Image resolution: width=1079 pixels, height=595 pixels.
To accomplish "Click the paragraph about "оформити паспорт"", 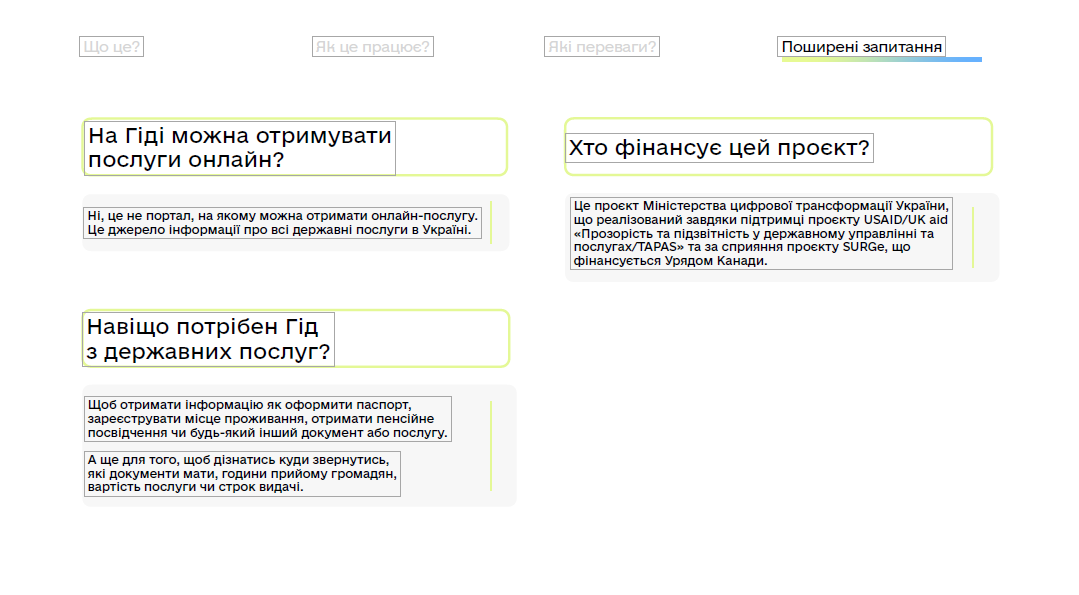I will click(267, 418).
